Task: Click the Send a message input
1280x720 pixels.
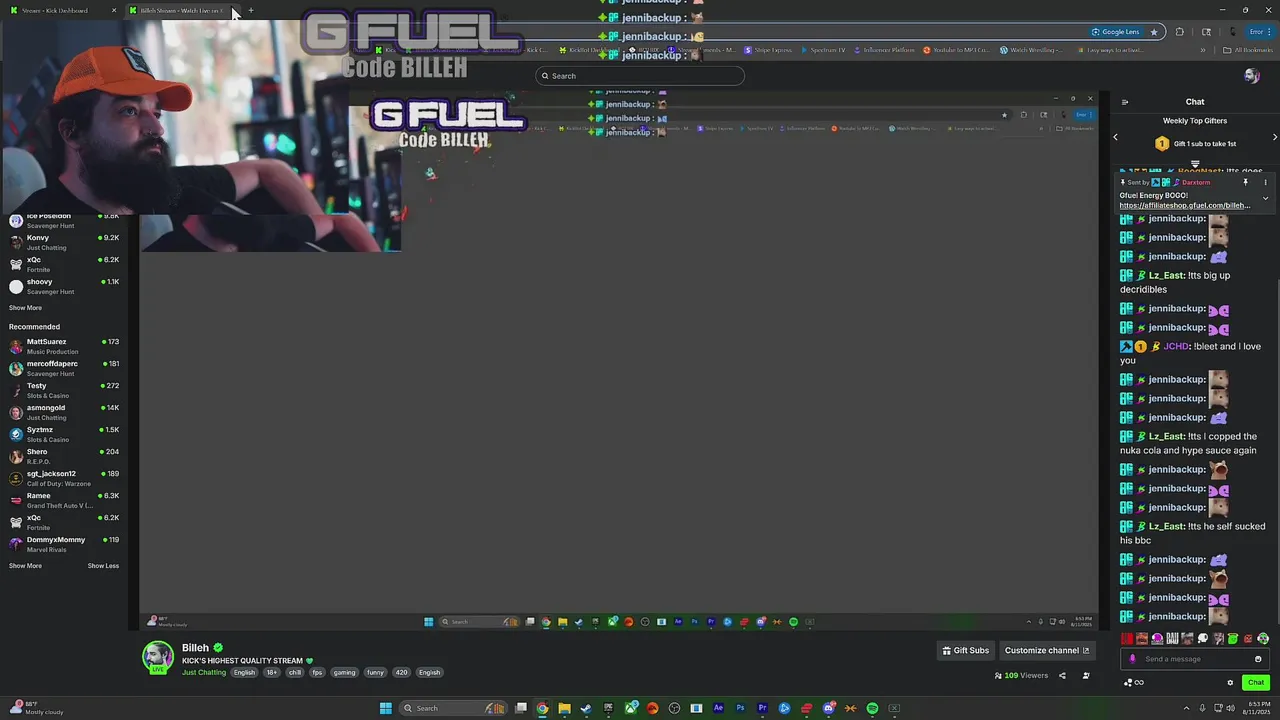Action: click(x=1195, y=659)
